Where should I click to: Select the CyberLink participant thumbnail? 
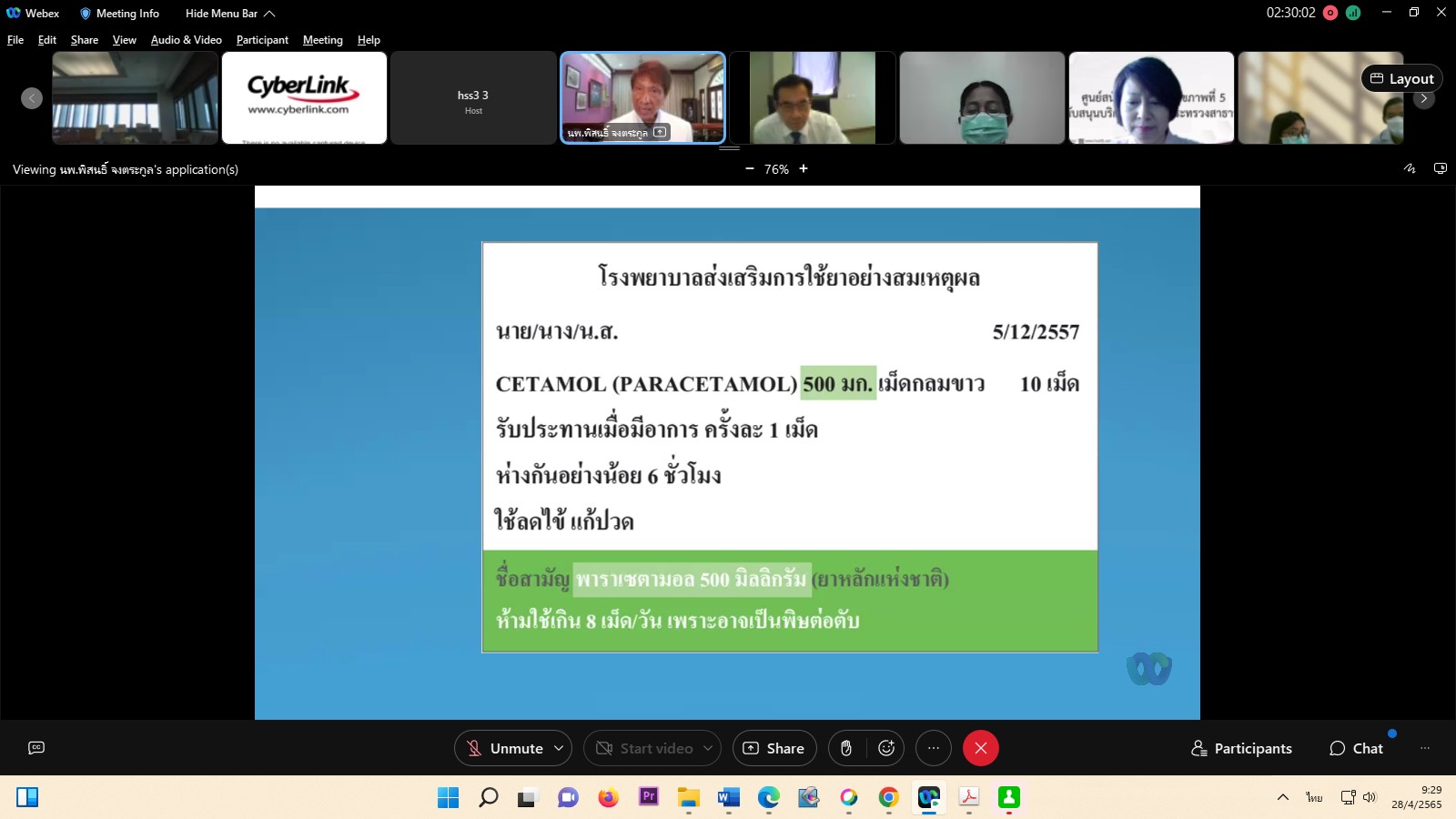pyautogui.click(x=304, y=97)
